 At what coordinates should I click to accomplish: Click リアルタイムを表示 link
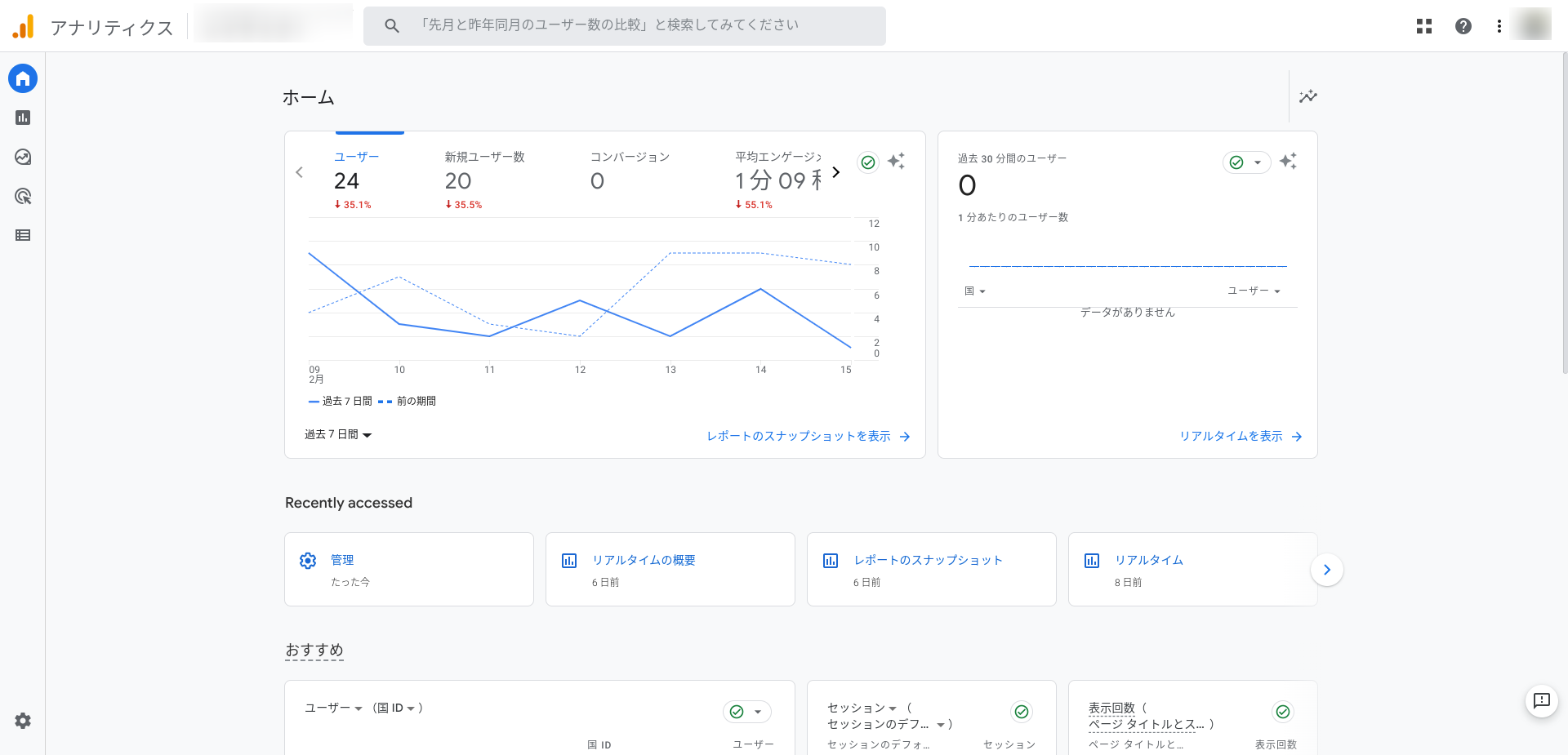[1240, 437]
